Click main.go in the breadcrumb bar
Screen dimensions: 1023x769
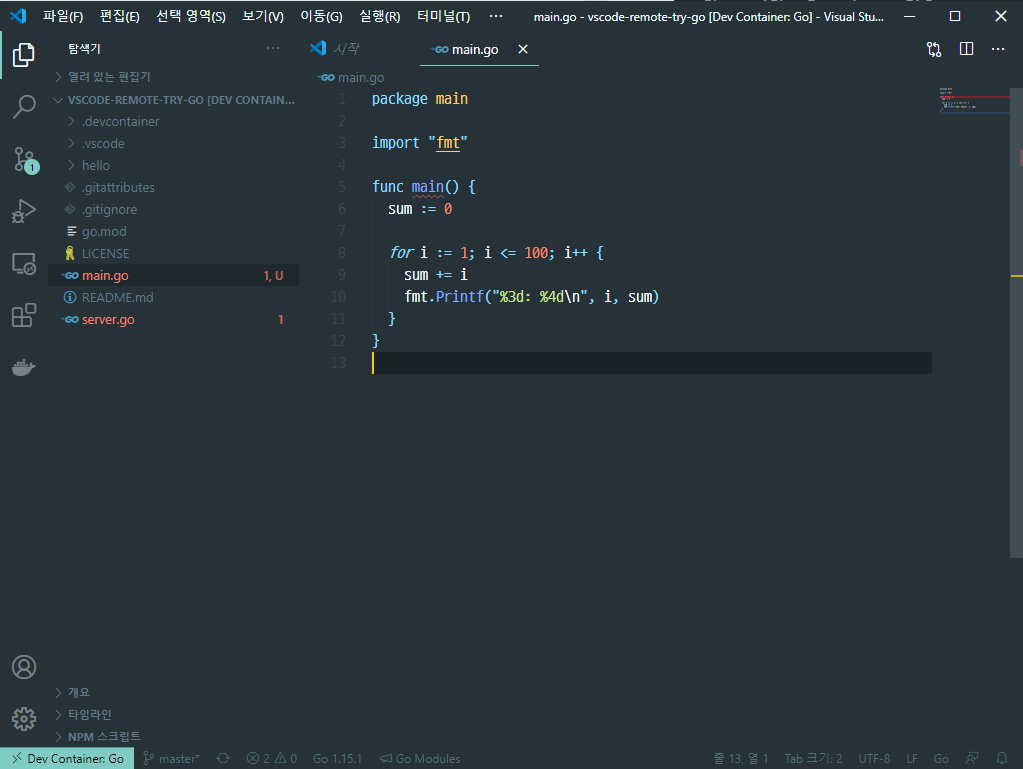click(361, 78)
